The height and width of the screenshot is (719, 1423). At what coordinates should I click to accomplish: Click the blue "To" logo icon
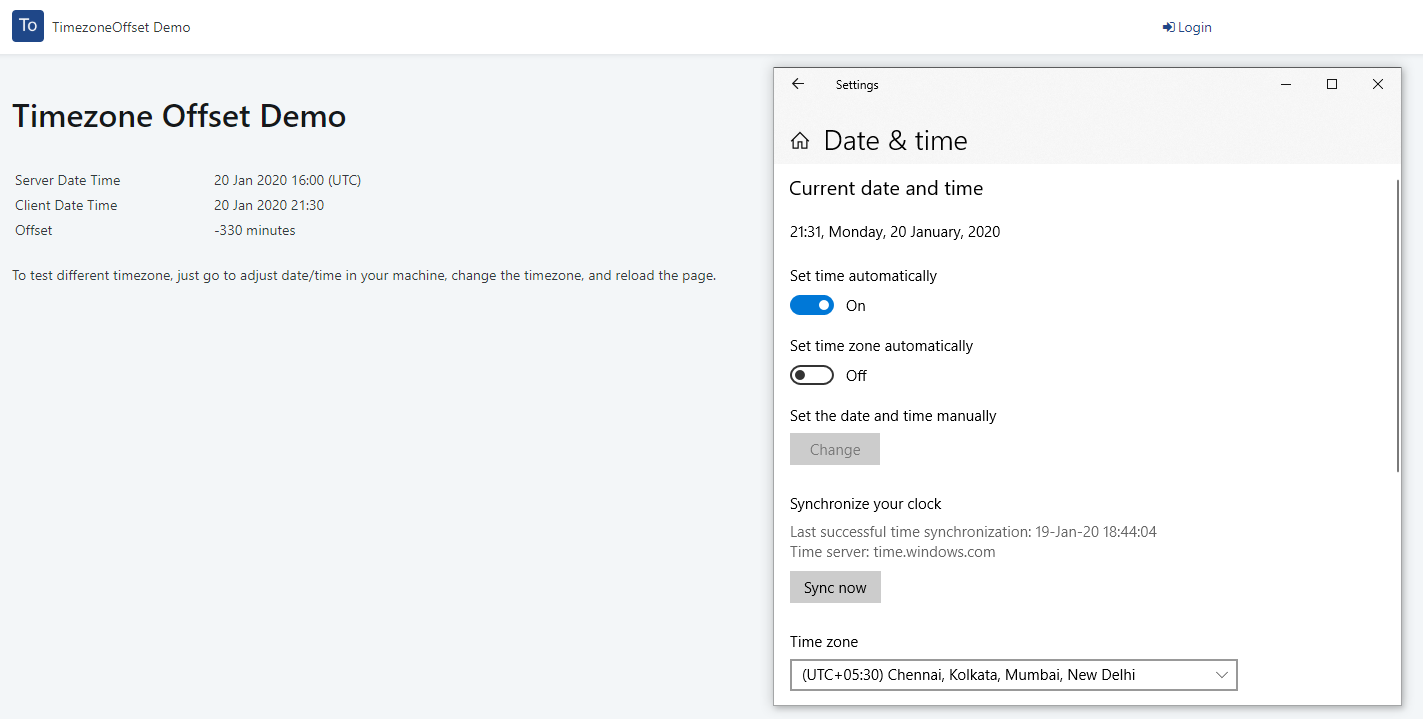(x=28, y=26)
